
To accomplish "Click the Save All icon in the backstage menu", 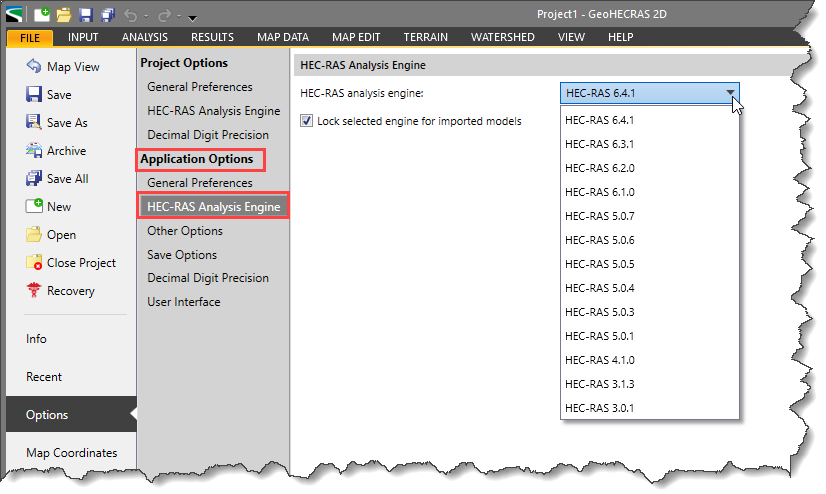I will (x=34, y=178).
